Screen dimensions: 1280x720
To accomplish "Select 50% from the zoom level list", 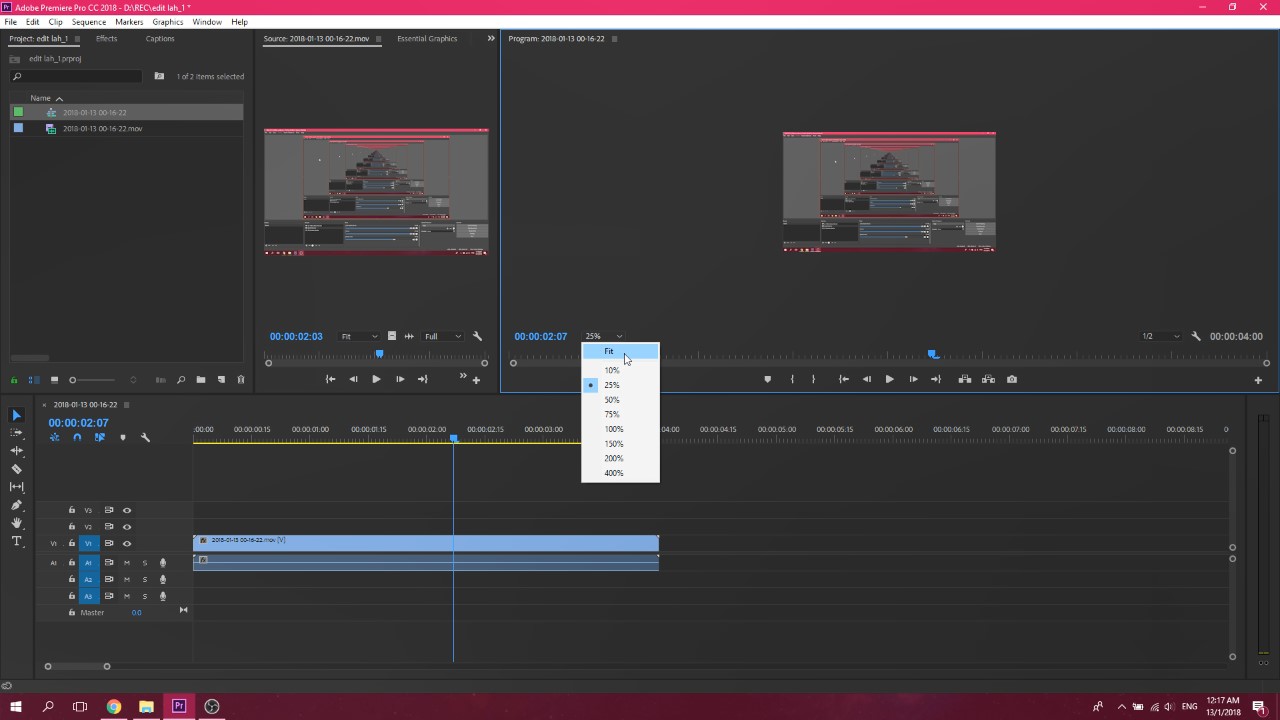I will click(x=611, y=399).
